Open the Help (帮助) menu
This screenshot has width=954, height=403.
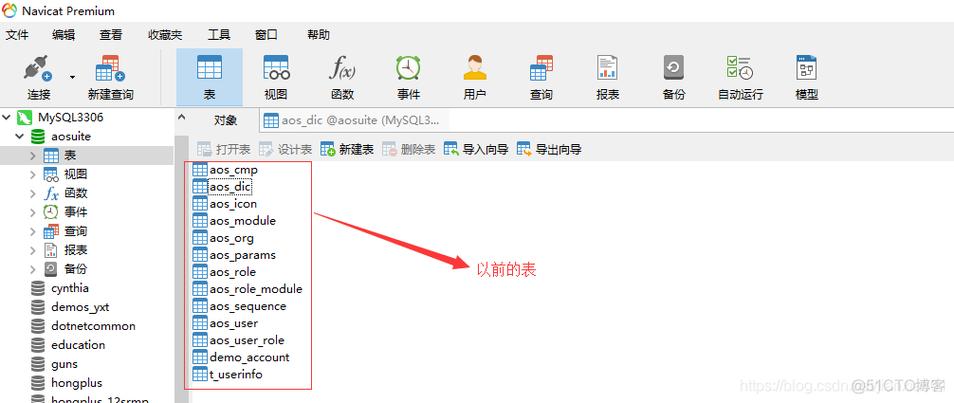pyautogui.click(x=318, y=35)
